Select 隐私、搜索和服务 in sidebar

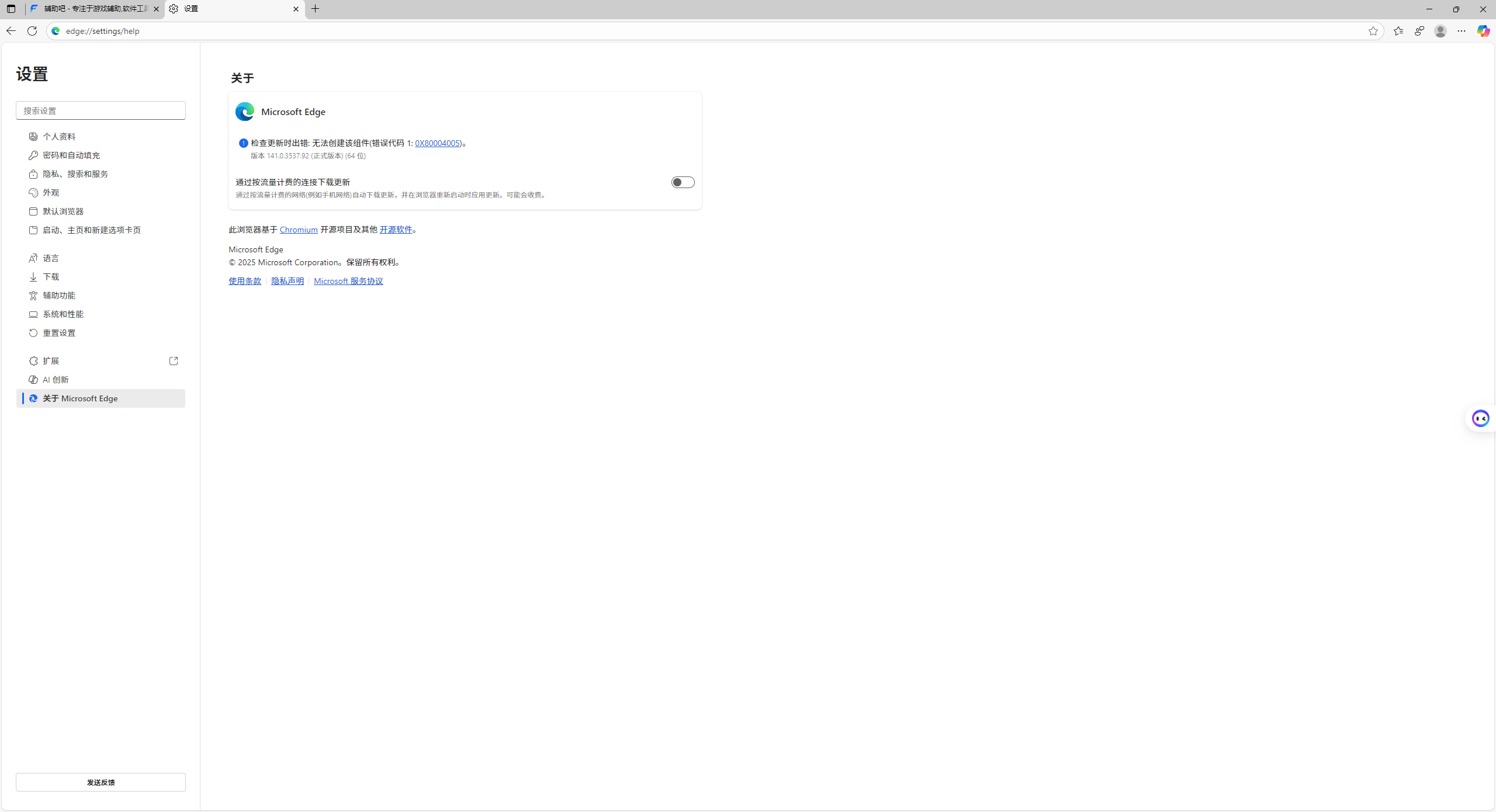coord(75,174)
